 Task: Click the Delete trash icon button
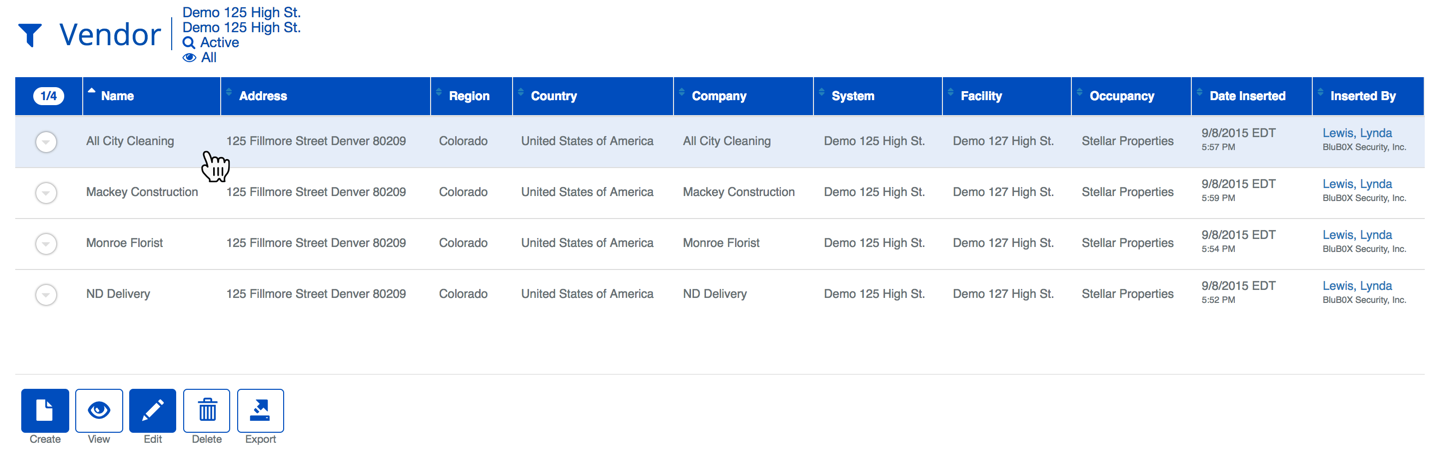[x=207, y=411]
